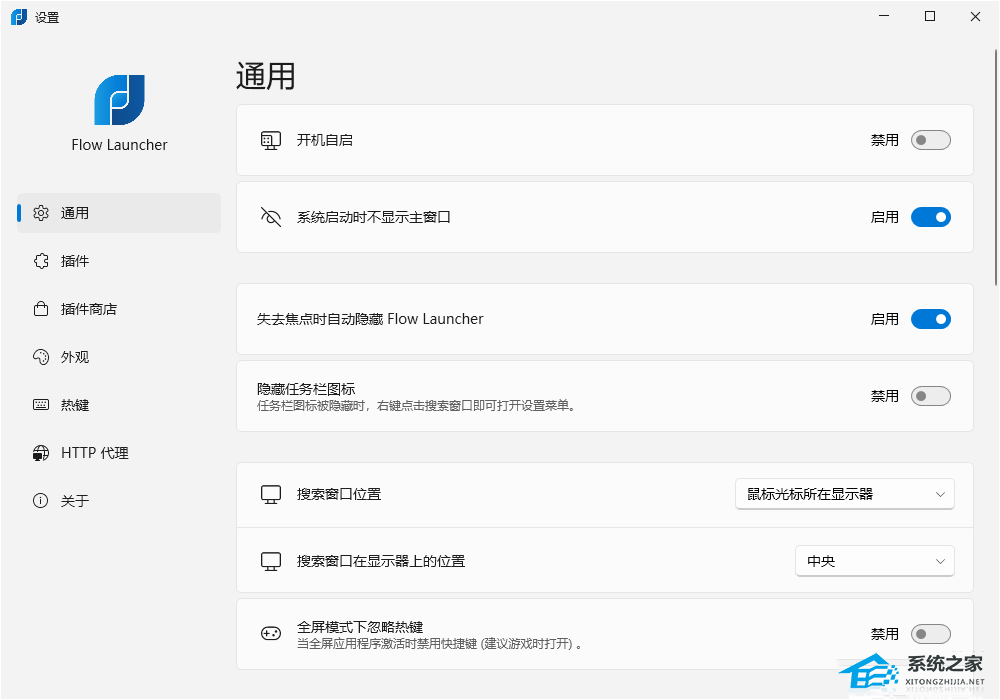Click the 设置 title text
This screenshot has width=1000, height=700.
pos(47,18)
